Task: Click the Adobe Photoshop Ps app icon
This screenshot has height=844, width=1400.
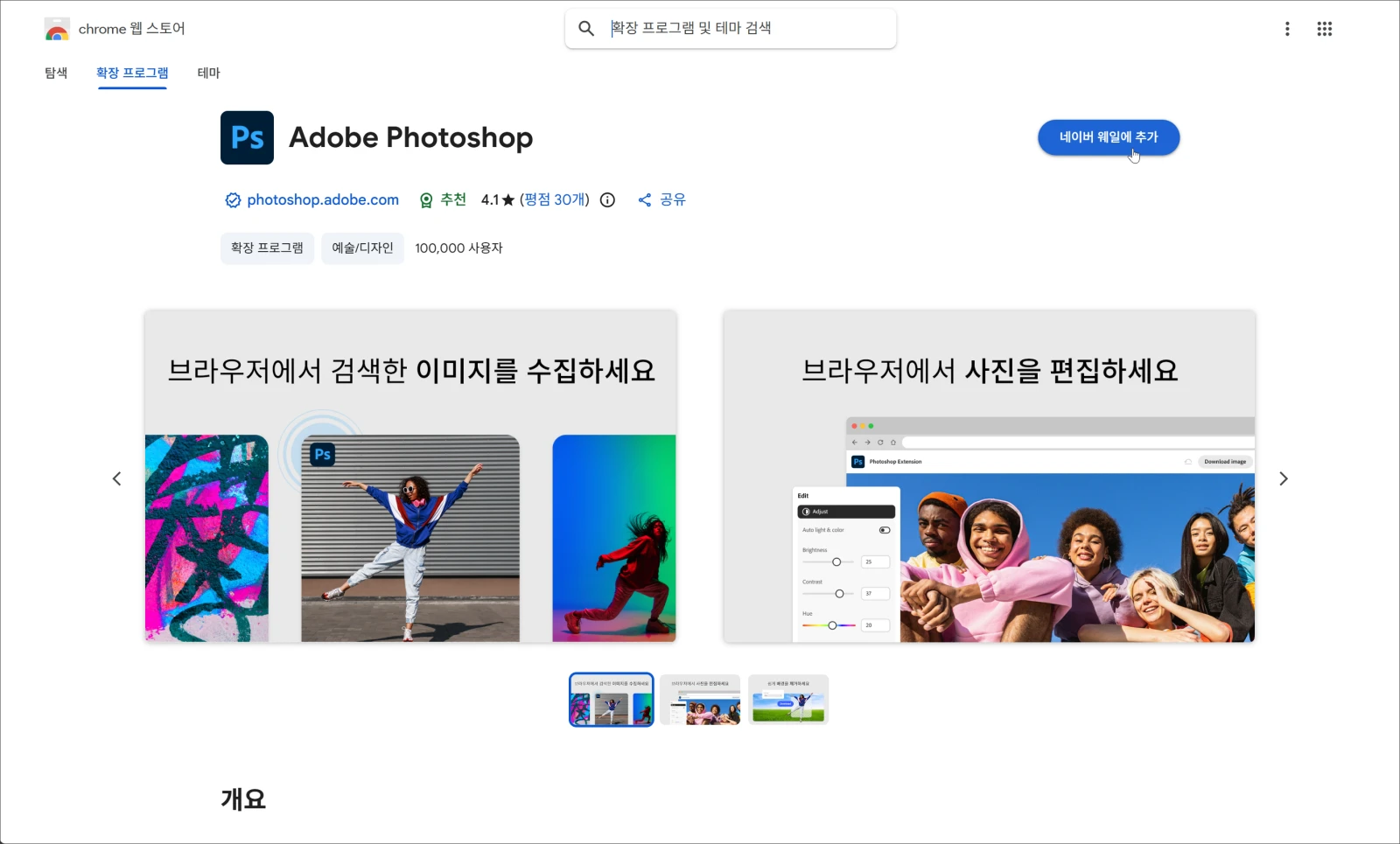Action: [247, 137]
